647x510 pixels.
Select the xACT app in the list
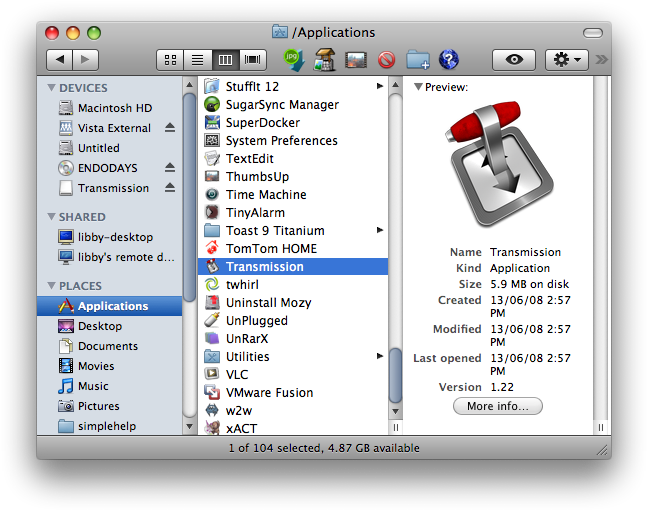click(293, 428)
